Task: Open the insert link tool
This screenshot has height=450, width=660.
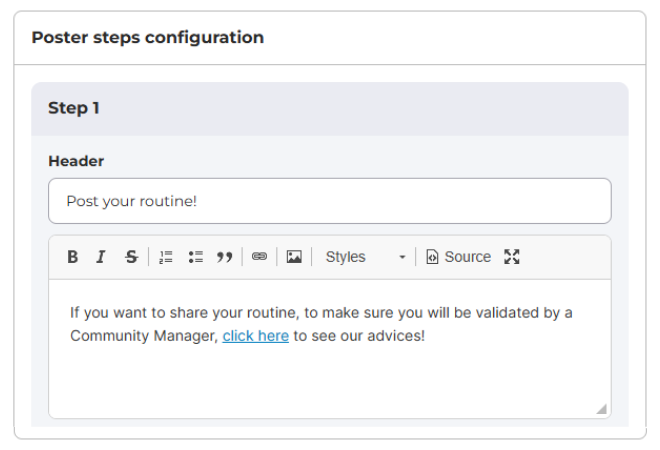Action: [x=259, y=257]
